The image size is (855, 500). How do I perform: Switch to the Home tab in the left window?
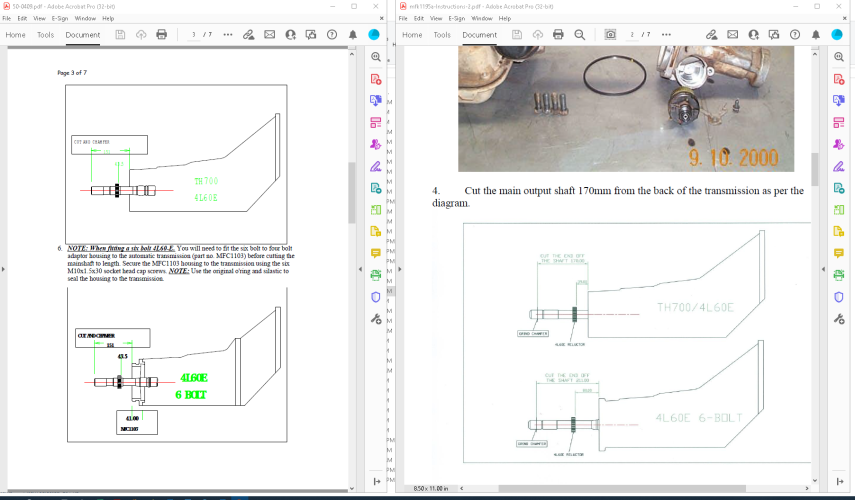(15, 34)
